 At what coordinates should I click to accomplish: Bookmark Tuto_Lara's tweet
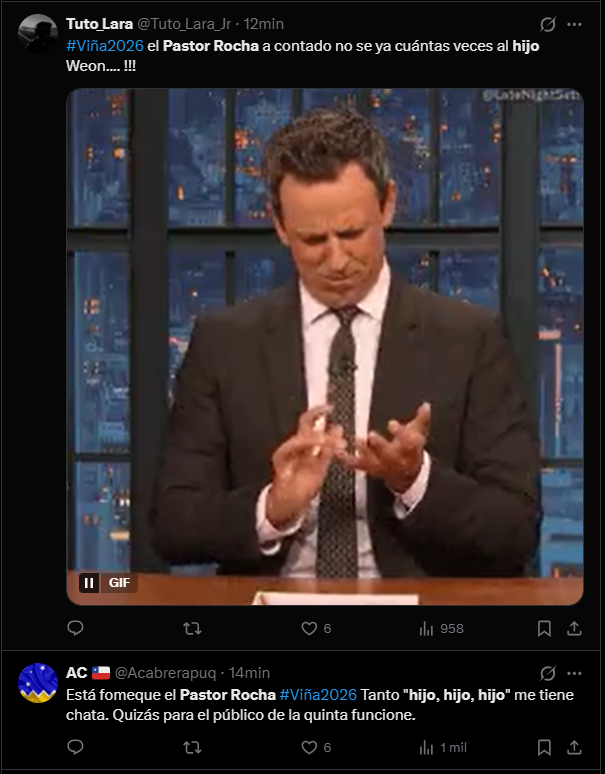point(544,628)
